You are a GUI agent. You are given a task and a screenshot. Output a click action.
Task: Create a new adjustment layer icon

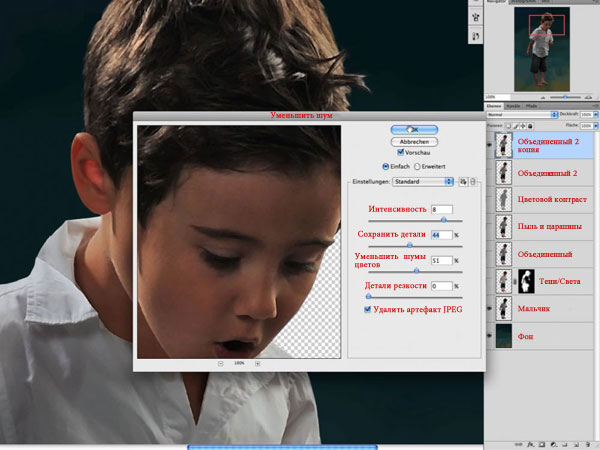tap(554, 445)
